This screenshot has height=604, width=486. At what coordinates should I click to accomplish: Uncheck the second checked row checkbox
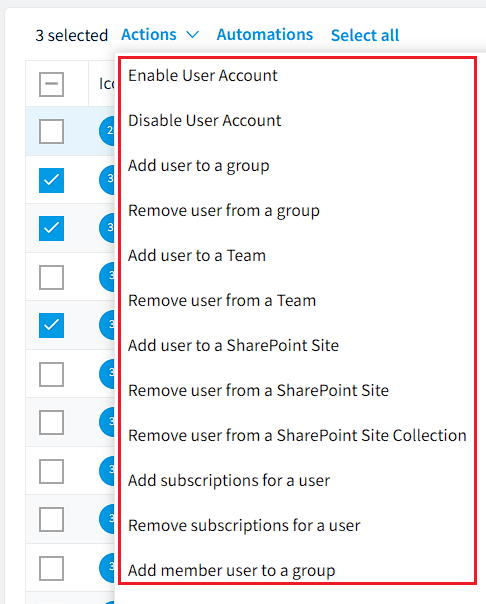51,228
